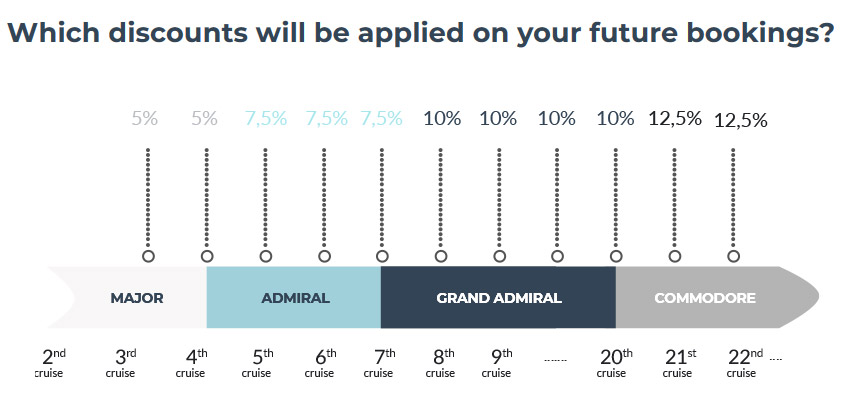Click the circle marker above 22nd cruise

tap(733, 256)
